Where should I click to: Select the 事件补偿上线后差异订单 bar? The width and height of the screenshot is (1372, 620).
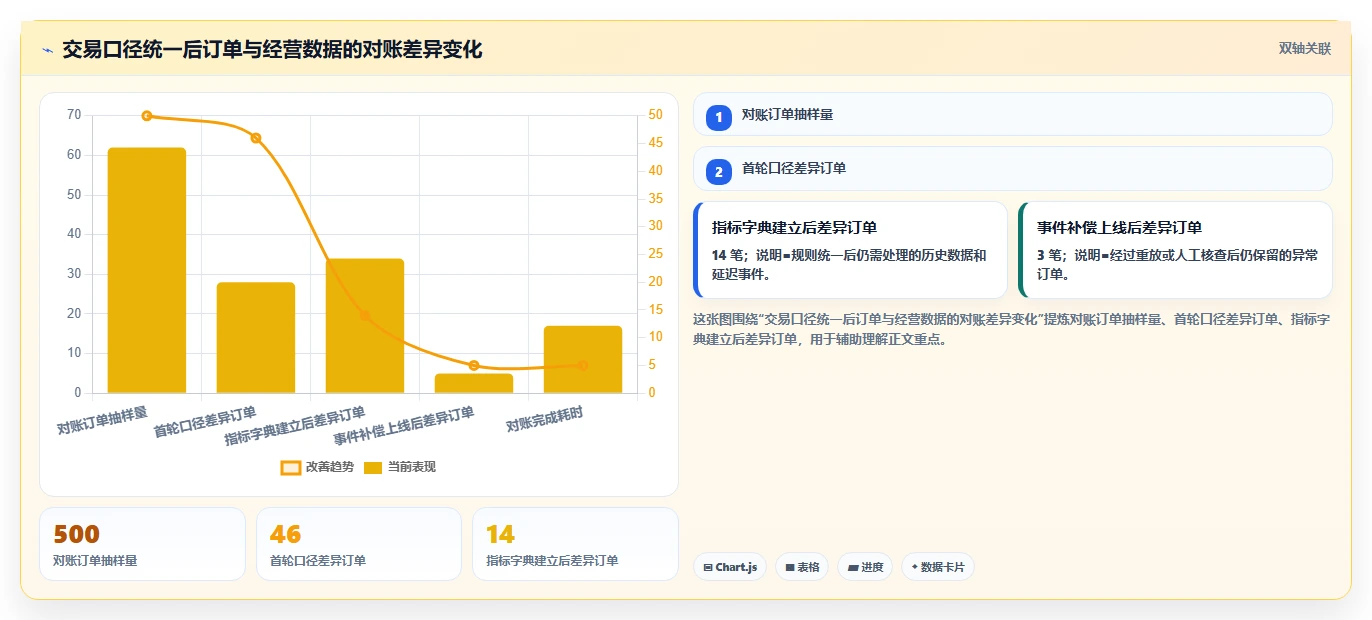474,383
